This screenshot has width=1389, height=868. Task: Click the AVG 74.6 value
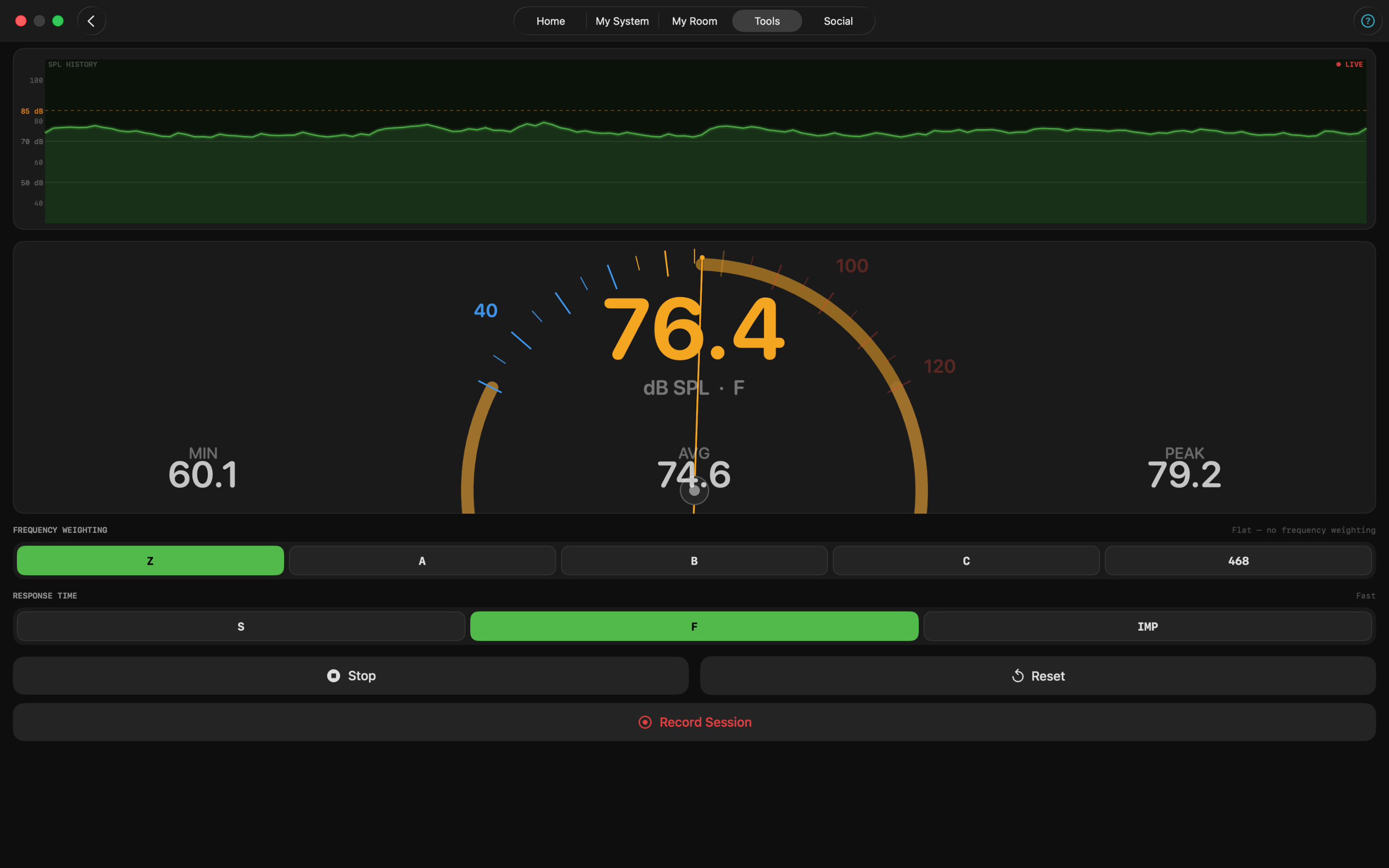694,475
